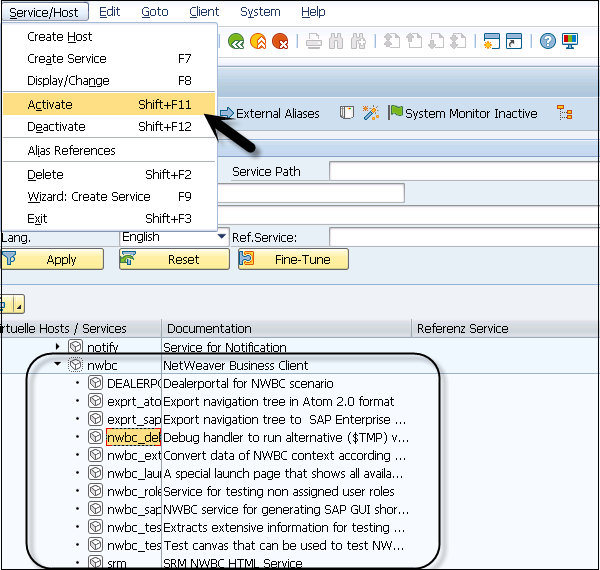Click the Print icon in toolbar
The width and height of the screenshot is (600, 570).
click(313, 41)
